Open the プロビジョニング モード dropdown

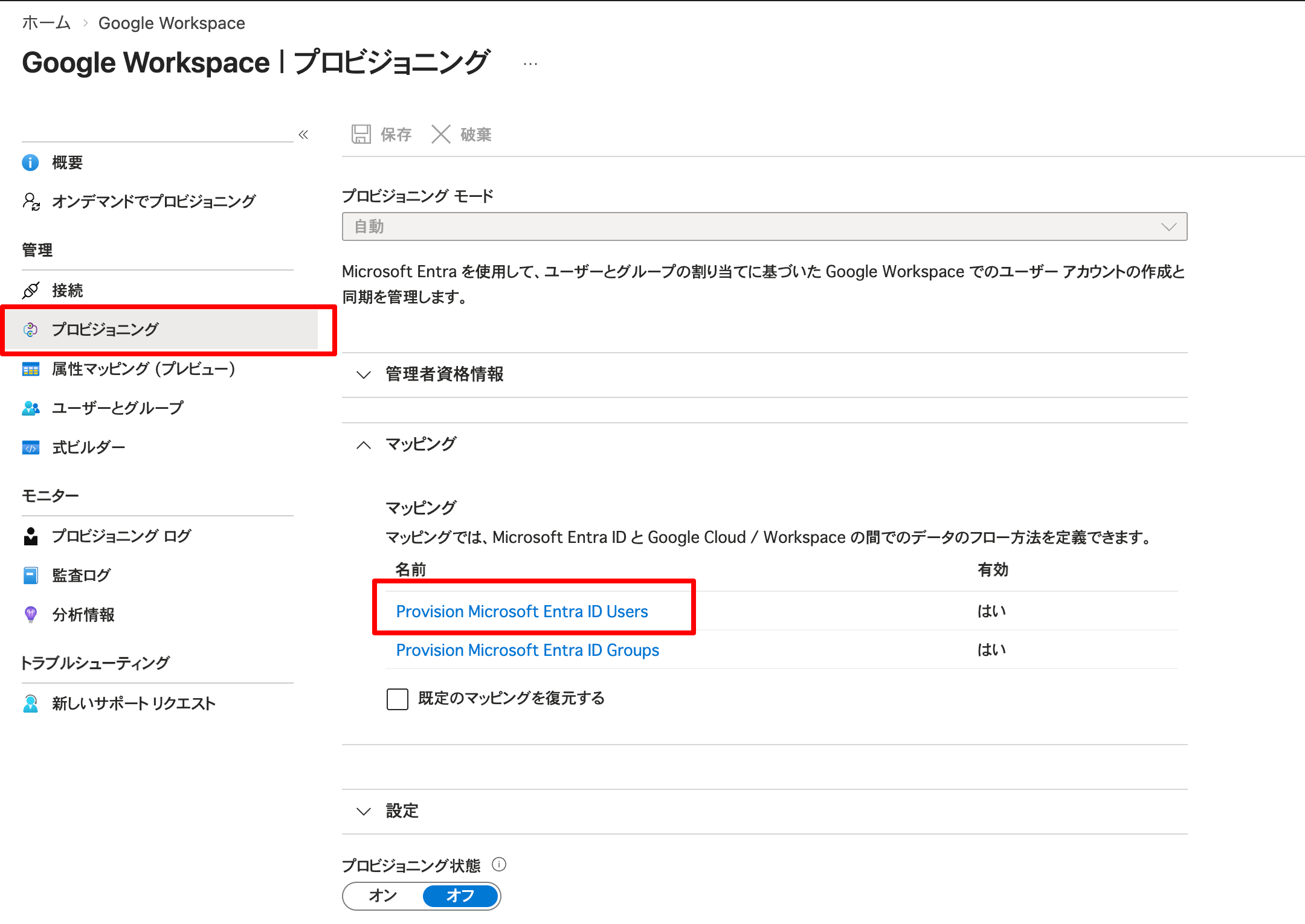(764, 226)
